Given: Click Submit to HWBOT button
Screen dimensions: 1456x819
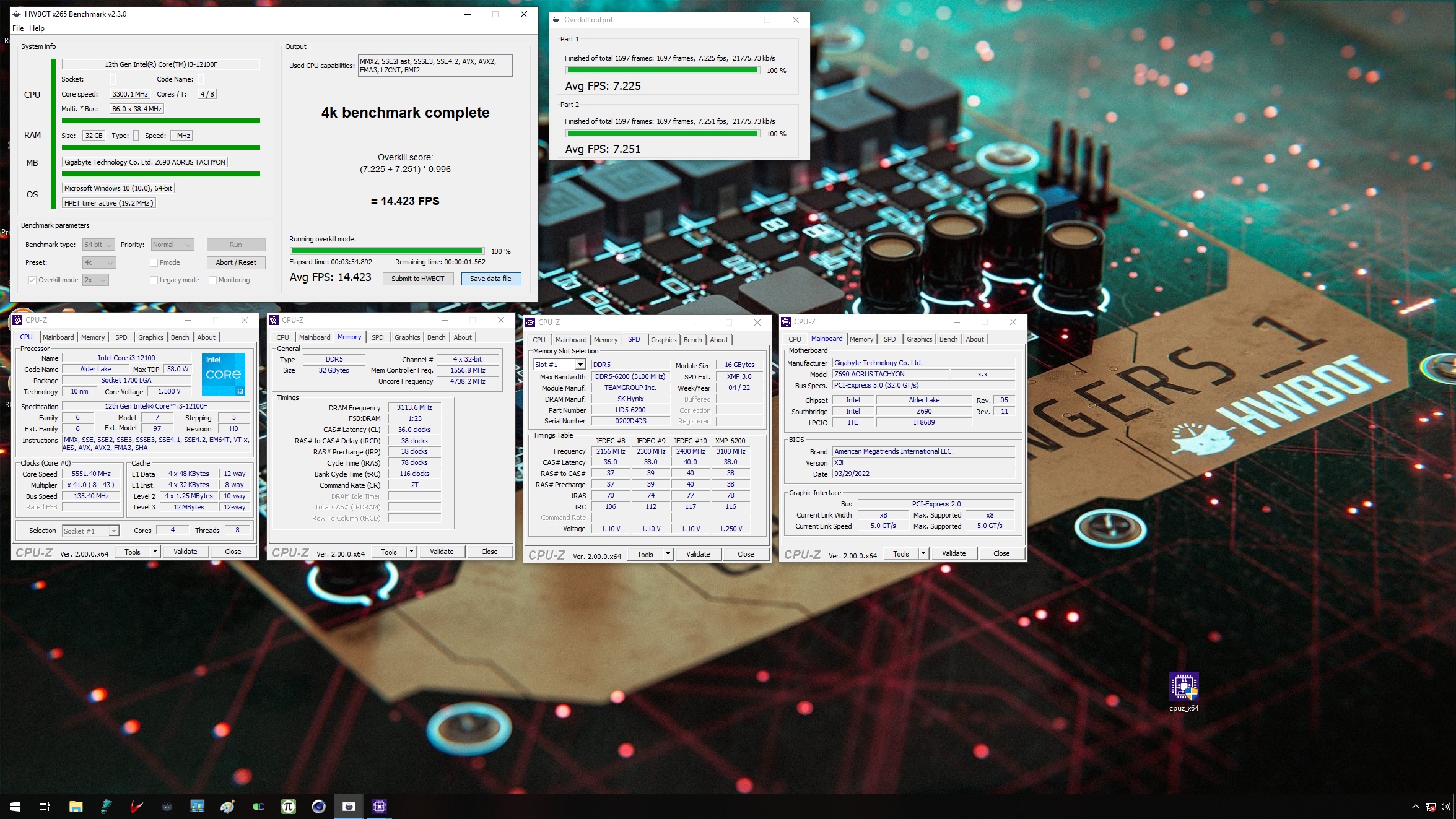Looking at the screenshot, I should coord(418,279).
